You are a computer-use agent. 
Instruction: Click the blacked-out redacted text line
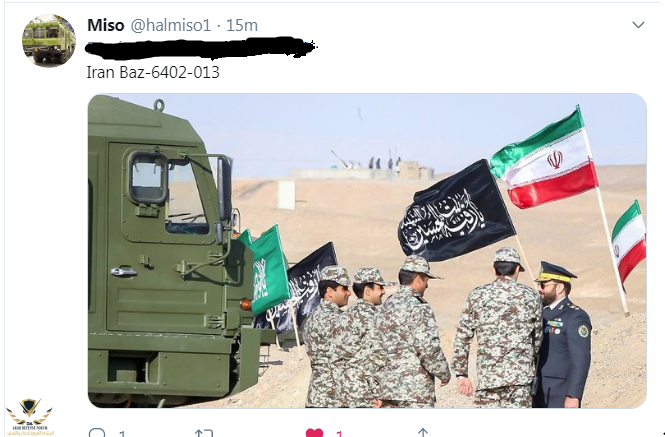tap(201, 48)
